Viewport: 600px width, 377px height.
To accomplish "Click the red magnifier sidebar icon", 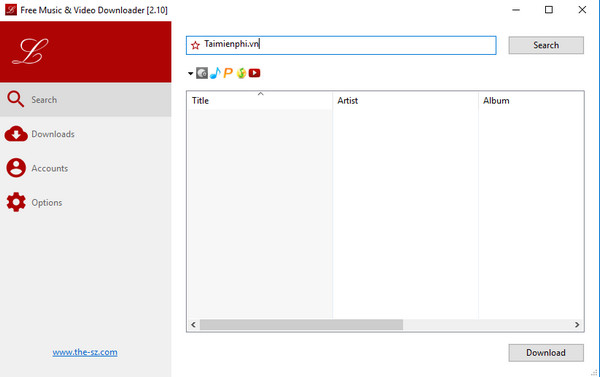I will click(16, 99).
